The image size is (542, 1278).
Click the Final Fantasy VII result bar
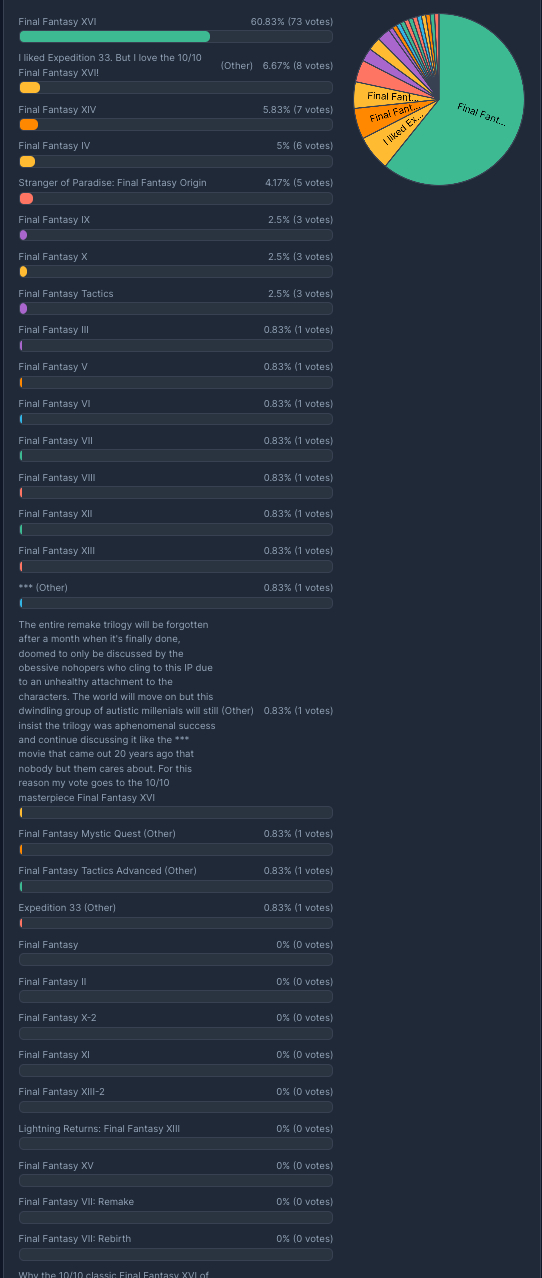pyautogui.click(x=176, y=456)
